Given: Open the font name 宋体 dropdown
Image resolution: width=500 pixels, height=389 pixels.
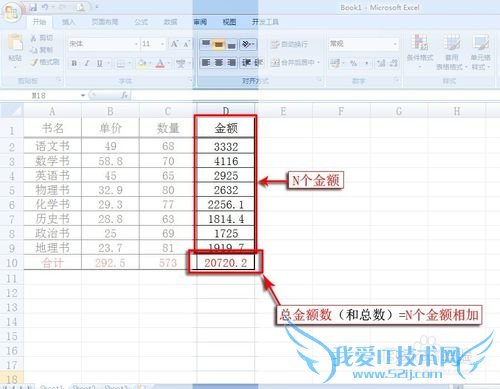Looking at the screenshot, I should pos(136,44).
